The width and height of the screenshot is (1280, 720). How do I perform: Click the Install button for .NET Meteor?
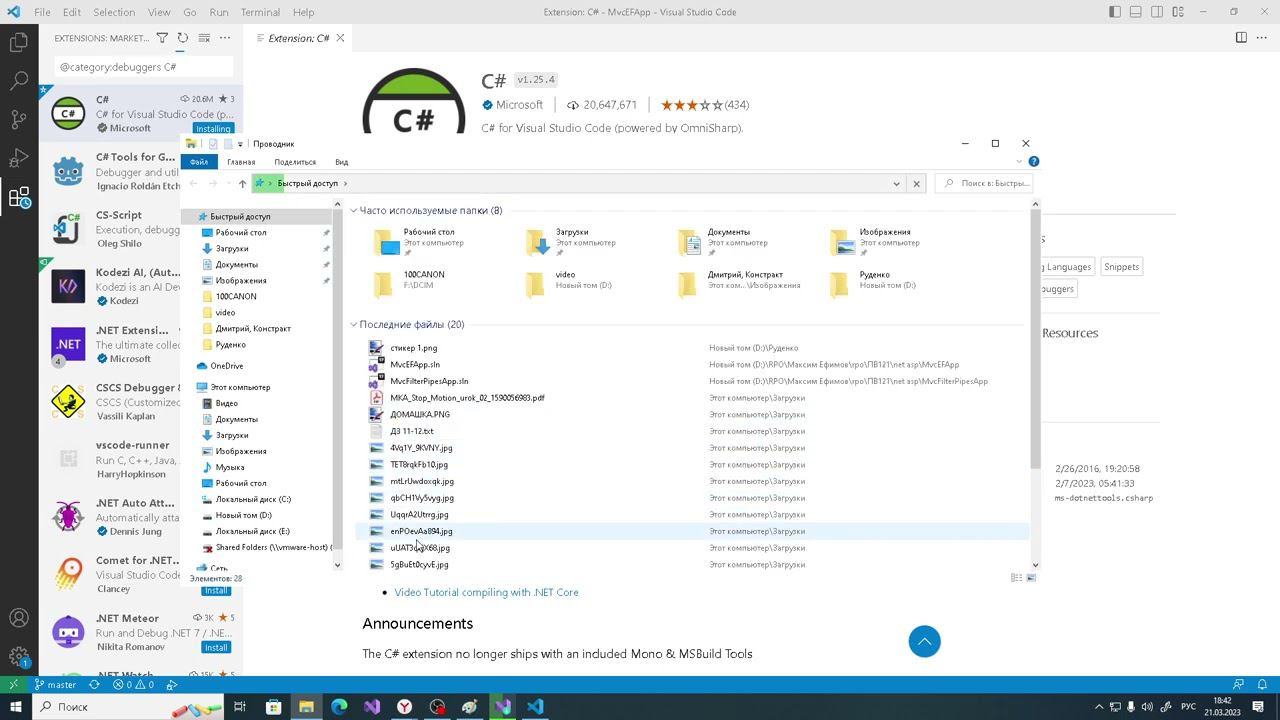216,648
